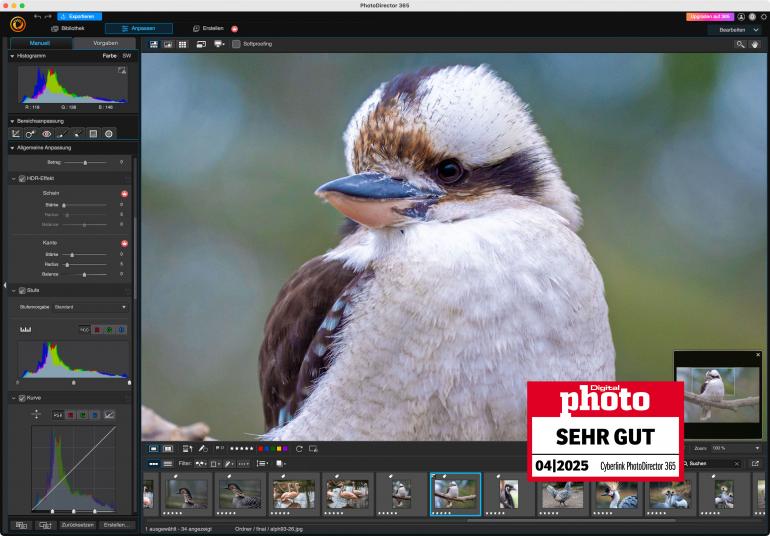Collapse the Allgemeine Anpassung section
770x536 pixels.
12,147
